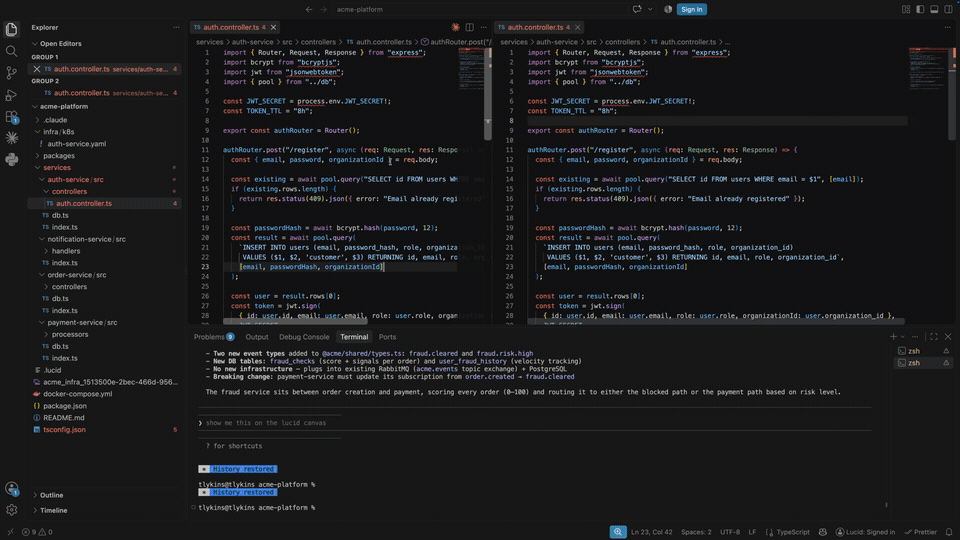The height and width of the screenshot is (540, 960).
Task: Open tsconfig.json in the explorer
Action: point(64,430)
